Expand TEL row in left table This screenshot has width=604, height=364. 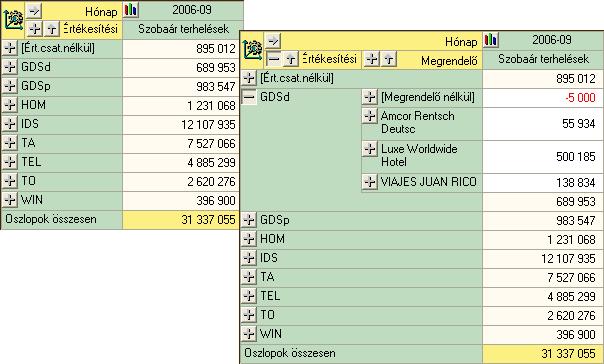[10, 162]
